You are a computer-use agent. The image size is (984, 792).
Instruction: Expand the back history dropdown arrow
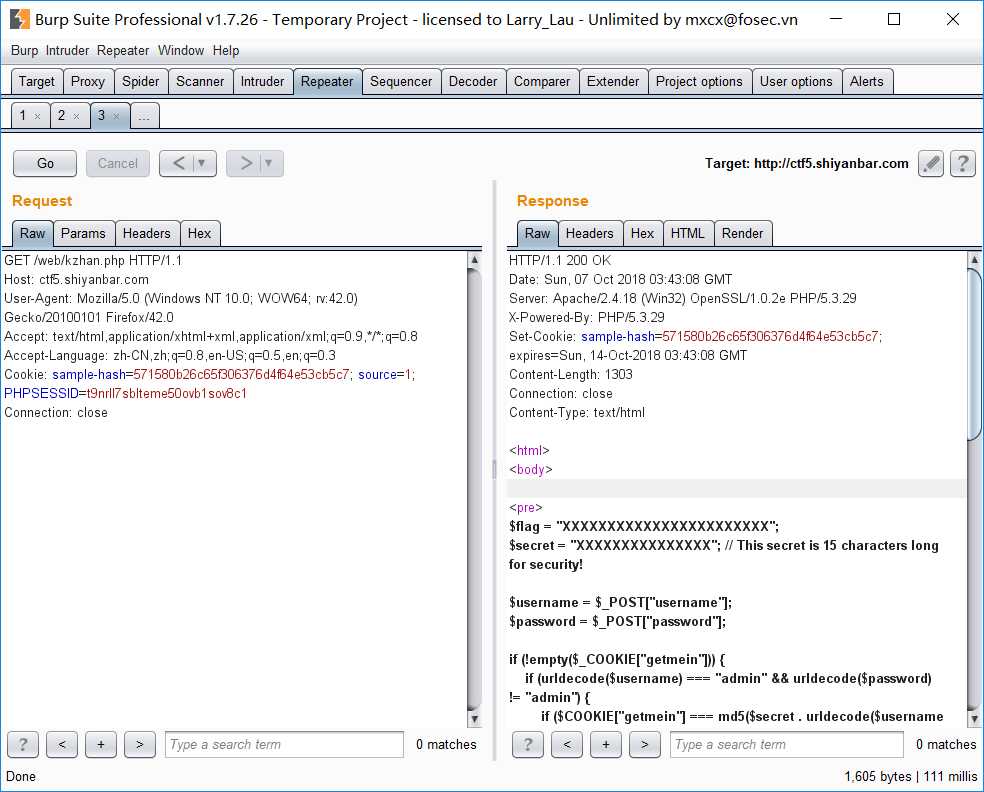click(x=201, y=163)
